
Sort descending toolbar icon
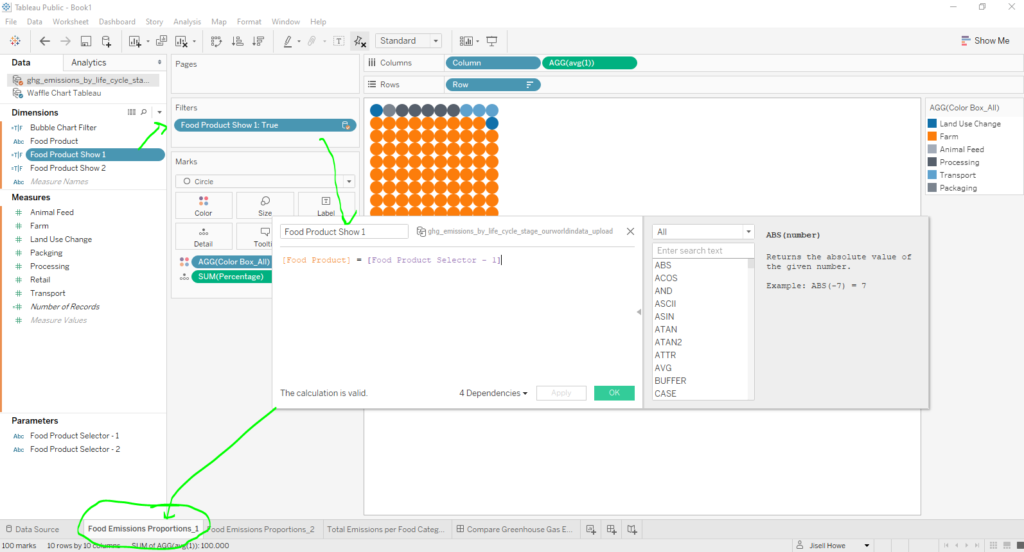[259, 41]
